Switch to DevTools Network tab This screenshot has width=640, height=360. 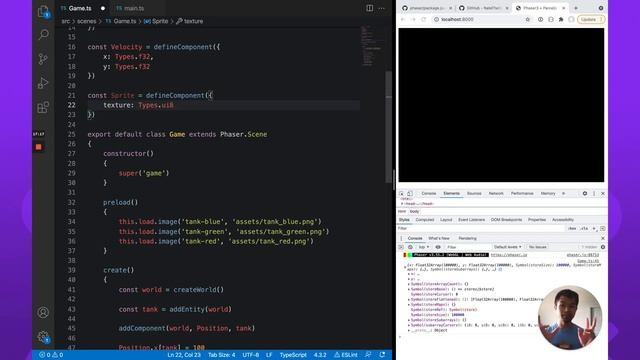tap(496, 193)
